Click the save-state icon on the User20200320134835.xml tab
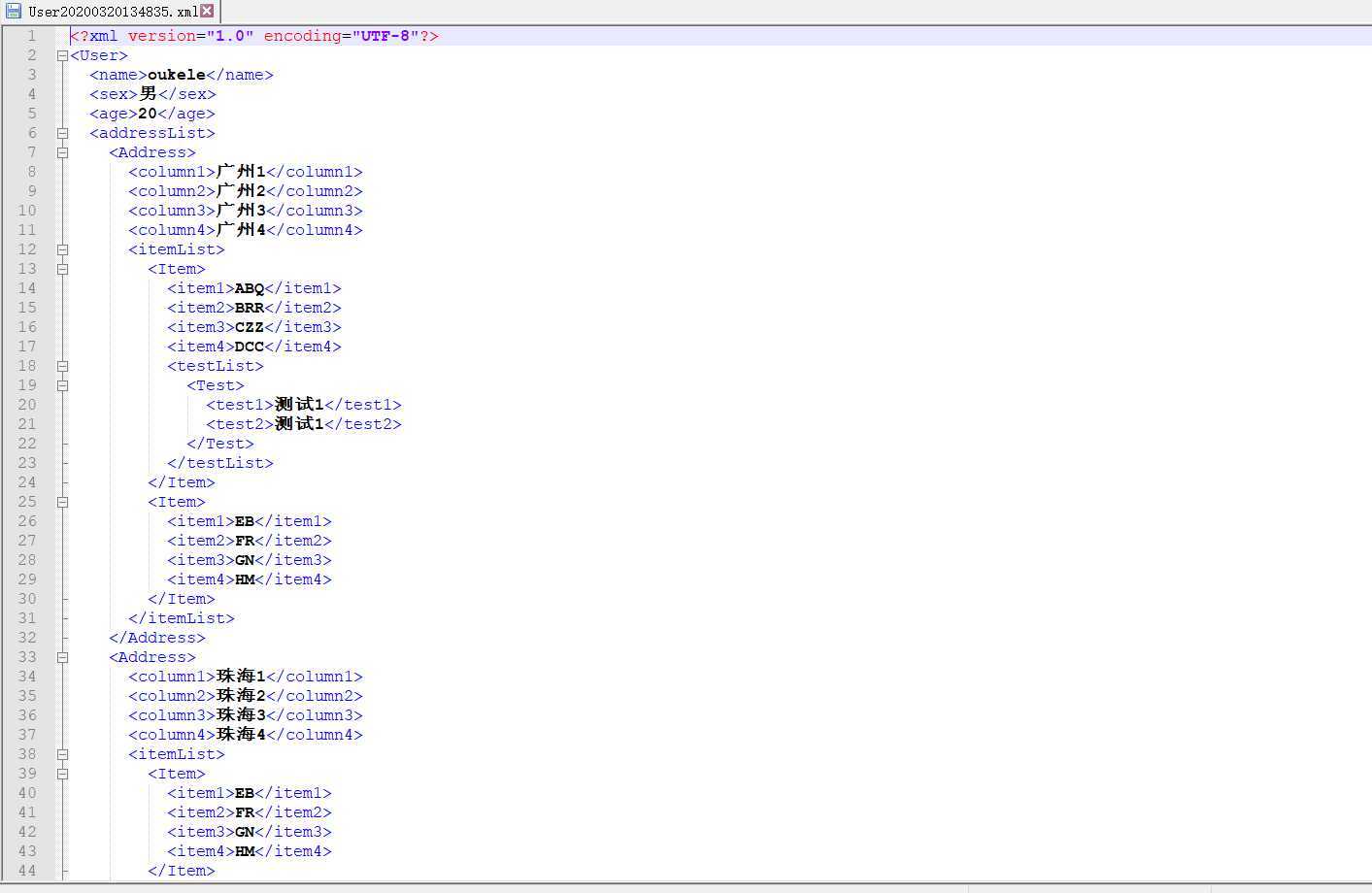Image resolution: width=1372 pixels, height=893 pixels. pos(14,12)
